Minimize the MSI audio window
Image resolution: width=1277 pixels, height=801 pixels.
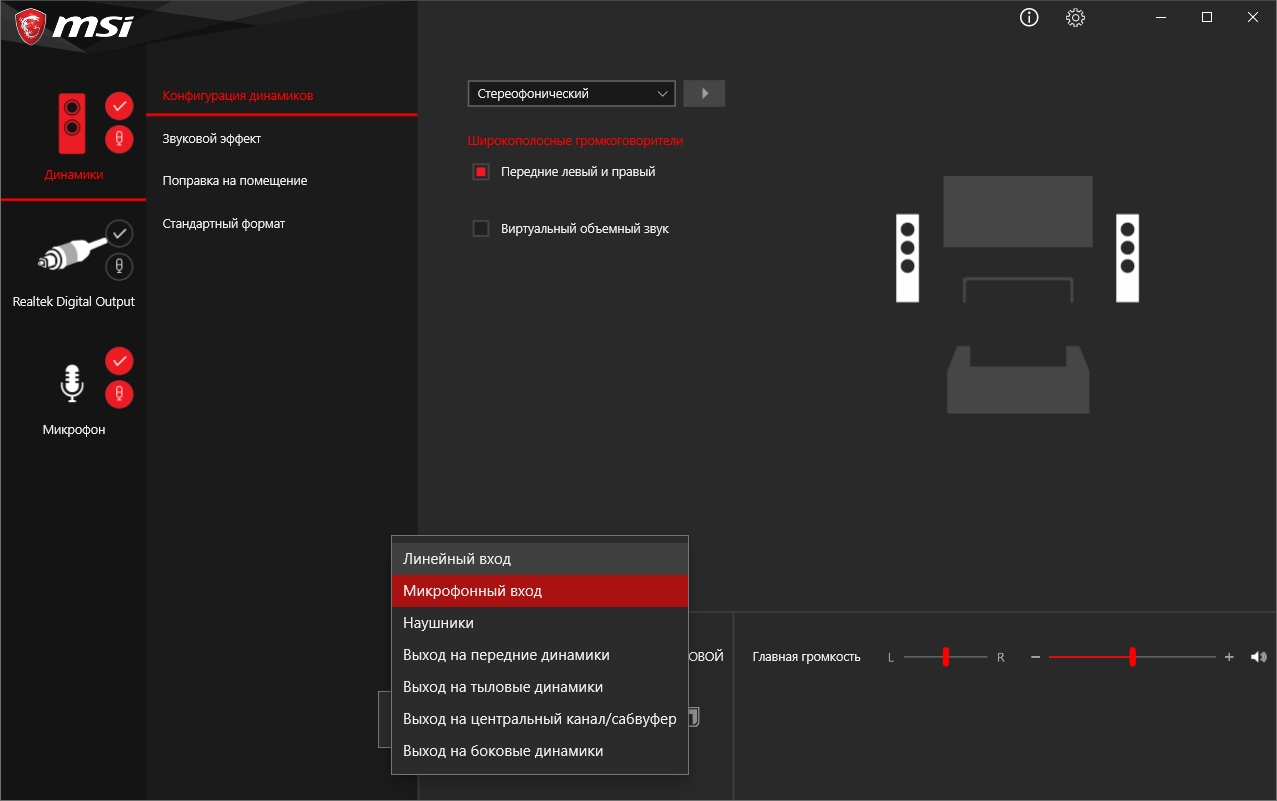pyautogui.click(x=1161, y=17)
